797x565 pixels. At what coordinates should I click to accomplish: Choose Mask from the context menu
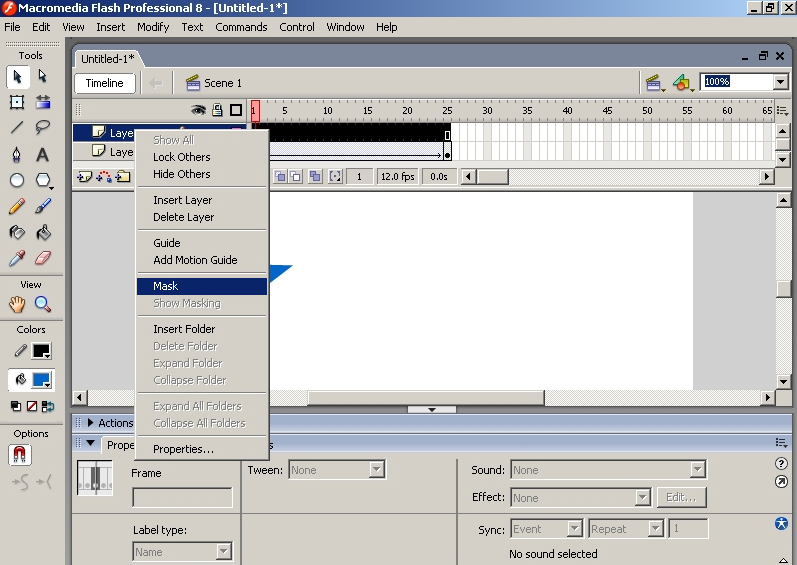click(x=202, y=286)
